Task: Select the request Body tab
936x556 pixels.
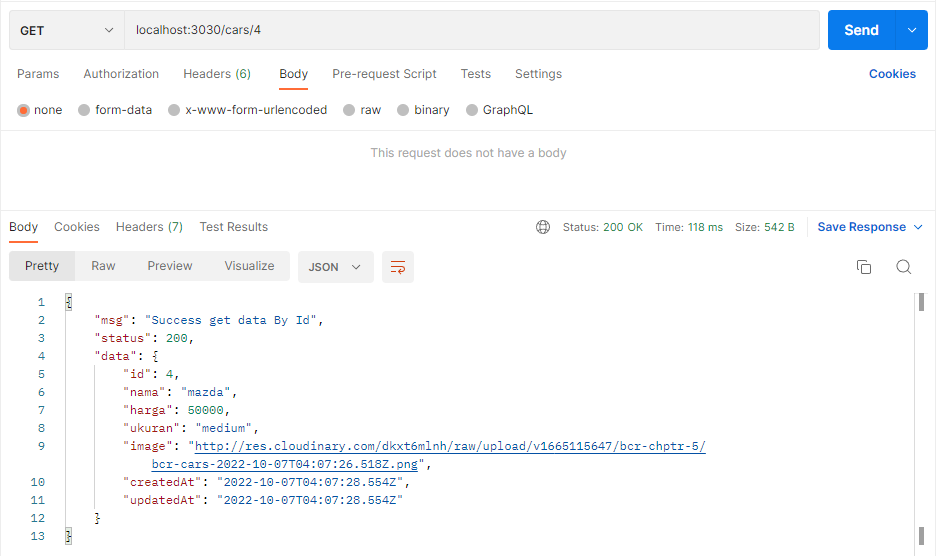Action: pos(294,74)
